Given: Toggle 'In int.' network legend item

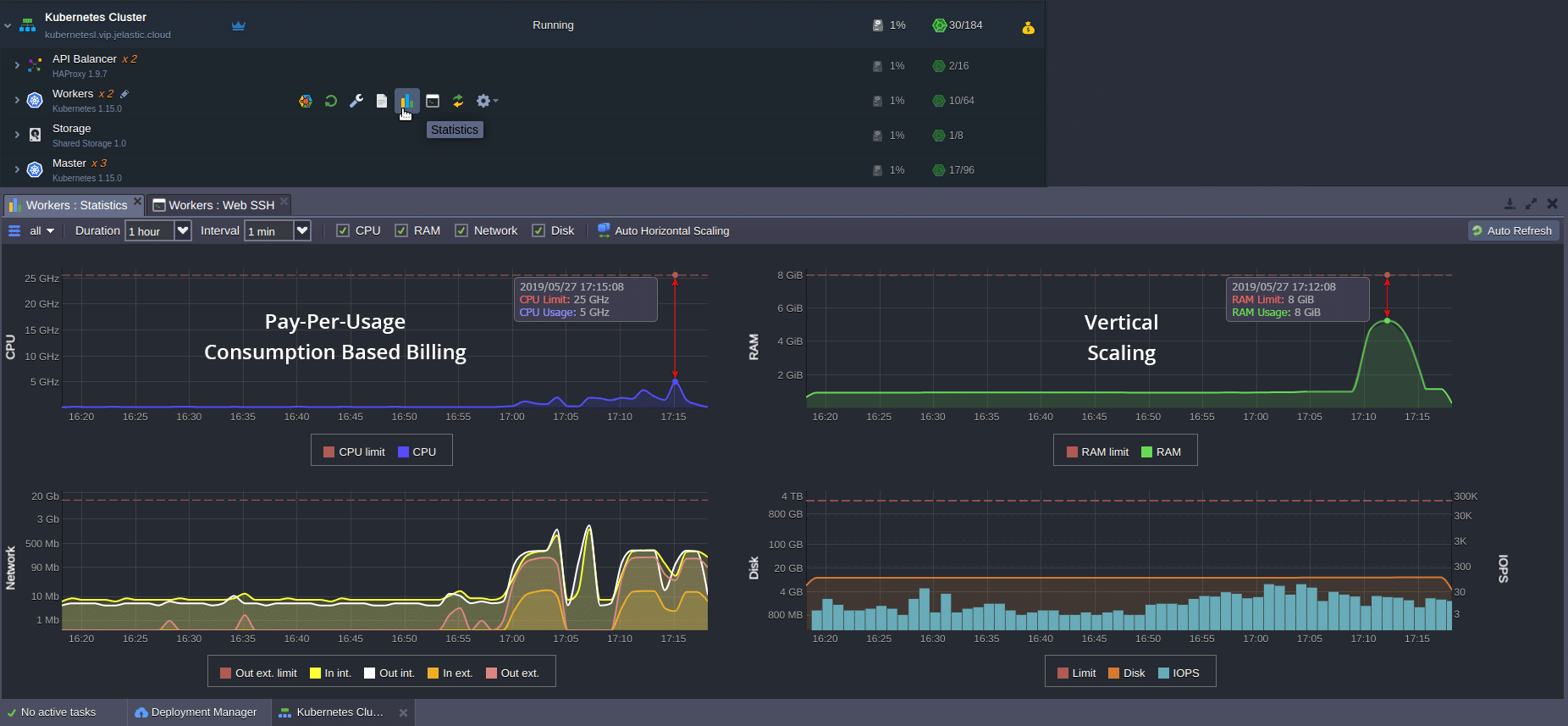Looking at the screenshot, I should (x=331, y=673).
